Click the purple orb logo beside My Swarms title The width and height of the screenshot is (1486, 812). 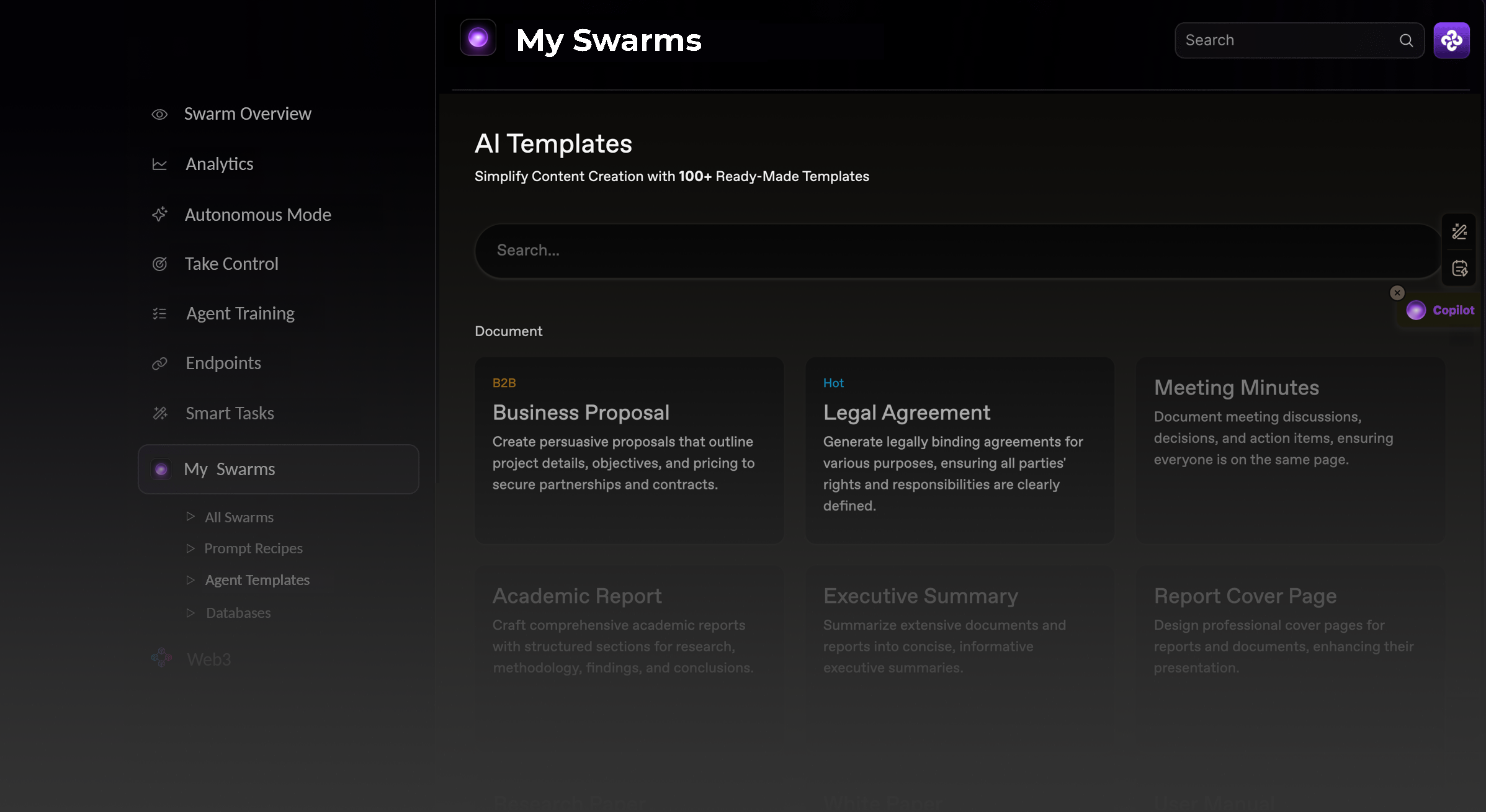click(x=478, y=38)
